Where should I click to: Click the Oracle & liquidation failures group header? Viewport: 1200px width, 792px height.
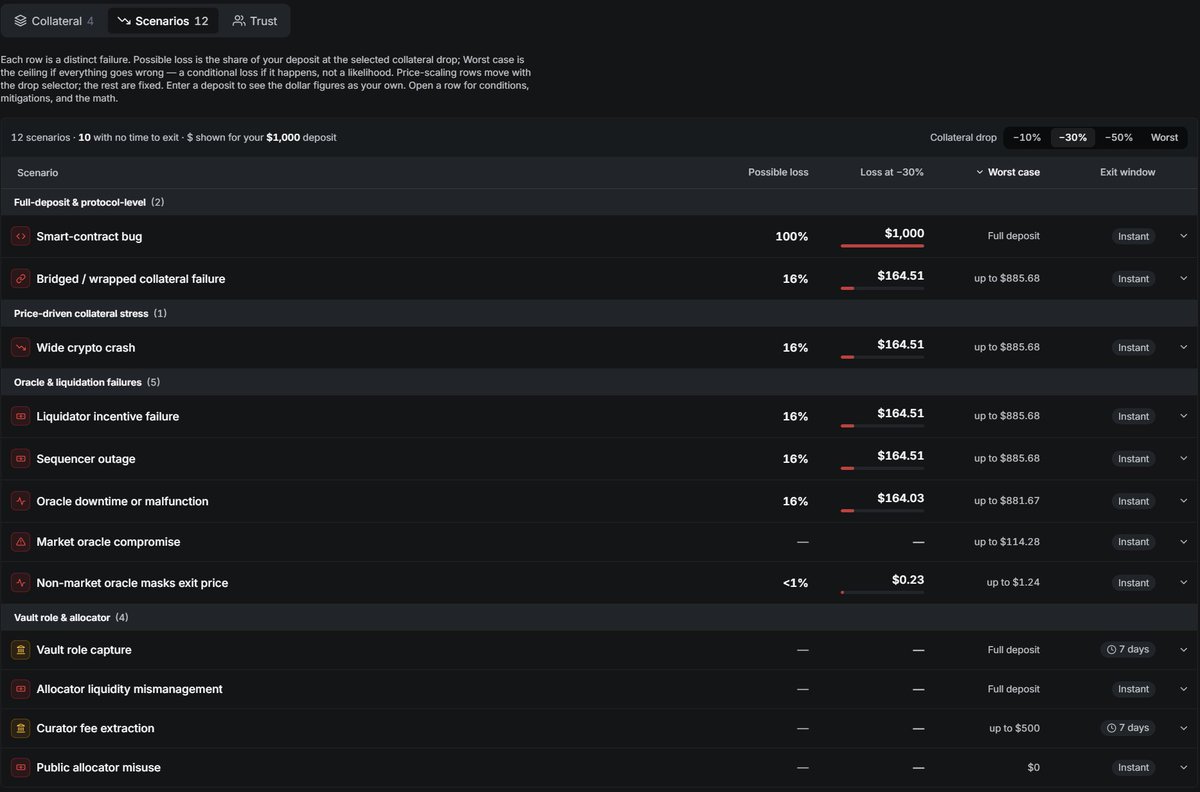click(x=600, y=382)
